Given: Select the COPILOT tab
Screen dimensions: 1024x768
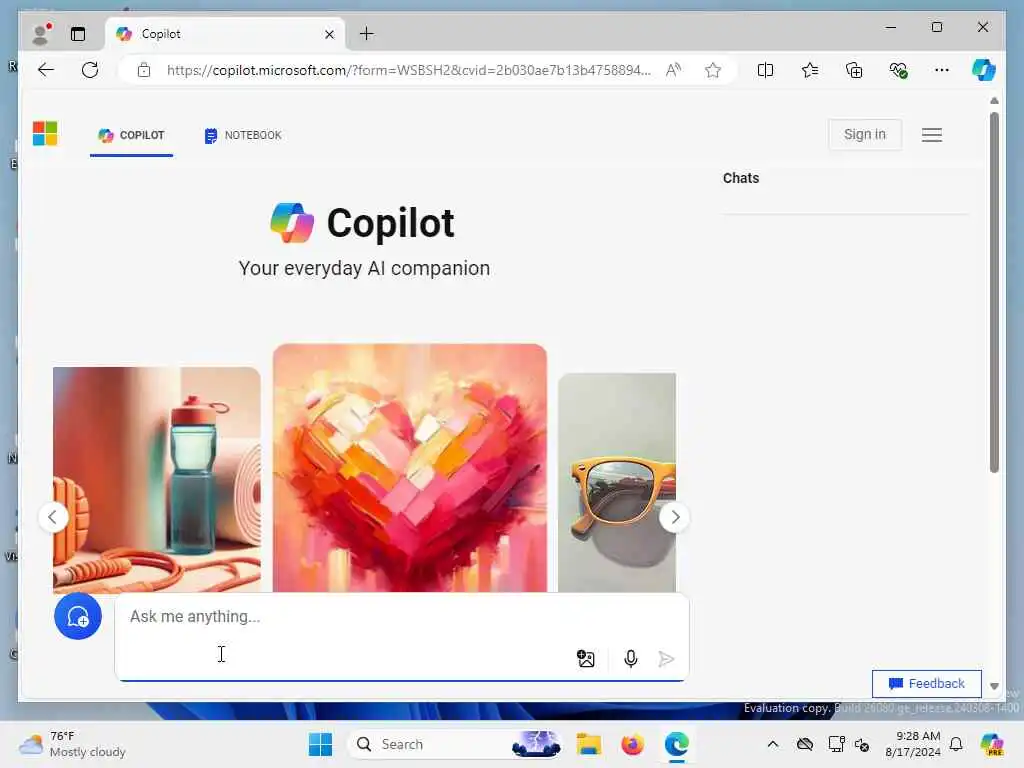Looking at the screenshot, I should point(131,135).
